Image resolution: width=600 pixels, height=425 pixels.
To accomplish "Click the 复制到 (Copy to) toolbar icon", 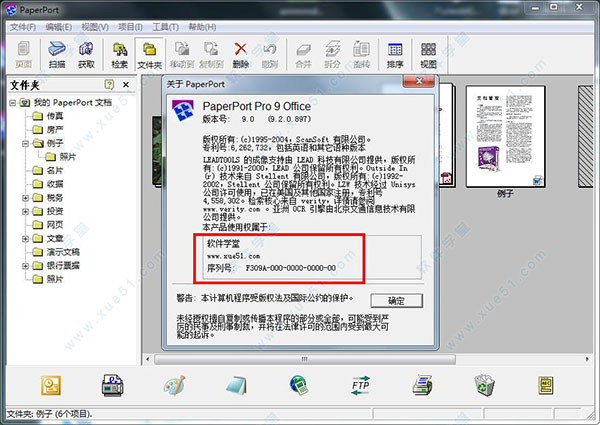I will pos(211,55).
